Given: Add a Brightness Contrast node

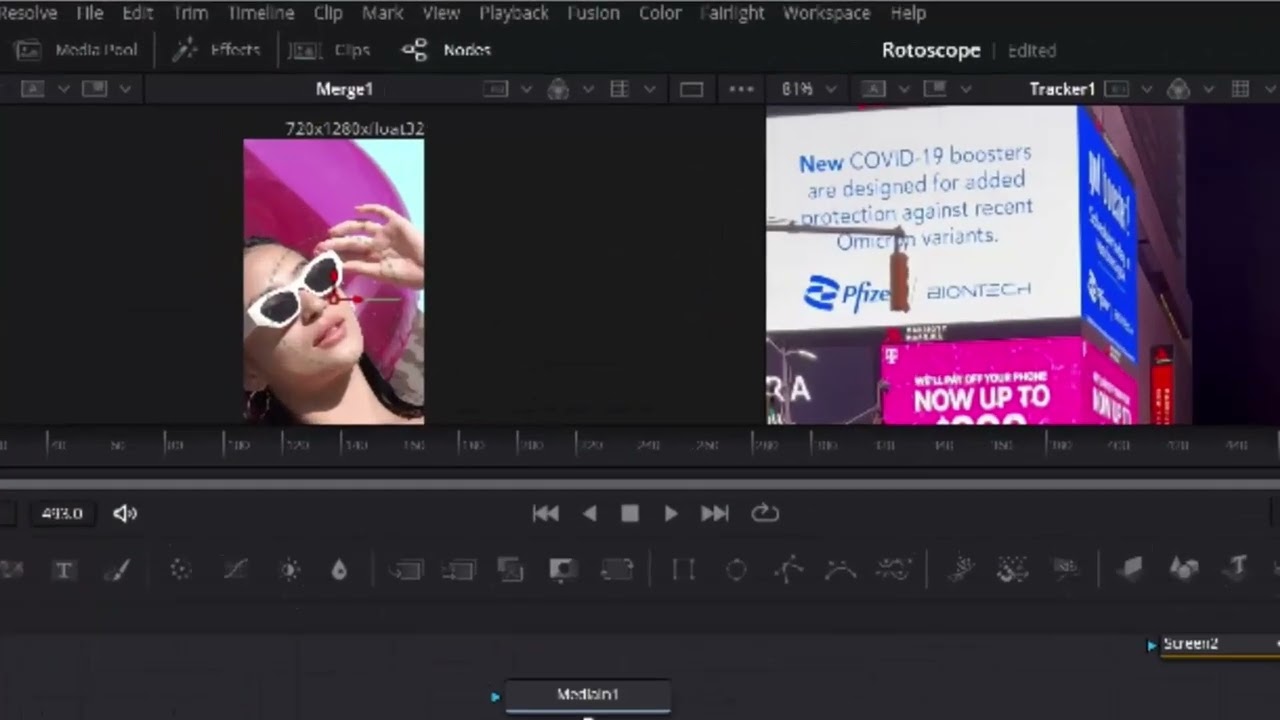Looking at the screenshot, I should pyautogui.click(x=290, y=570).
